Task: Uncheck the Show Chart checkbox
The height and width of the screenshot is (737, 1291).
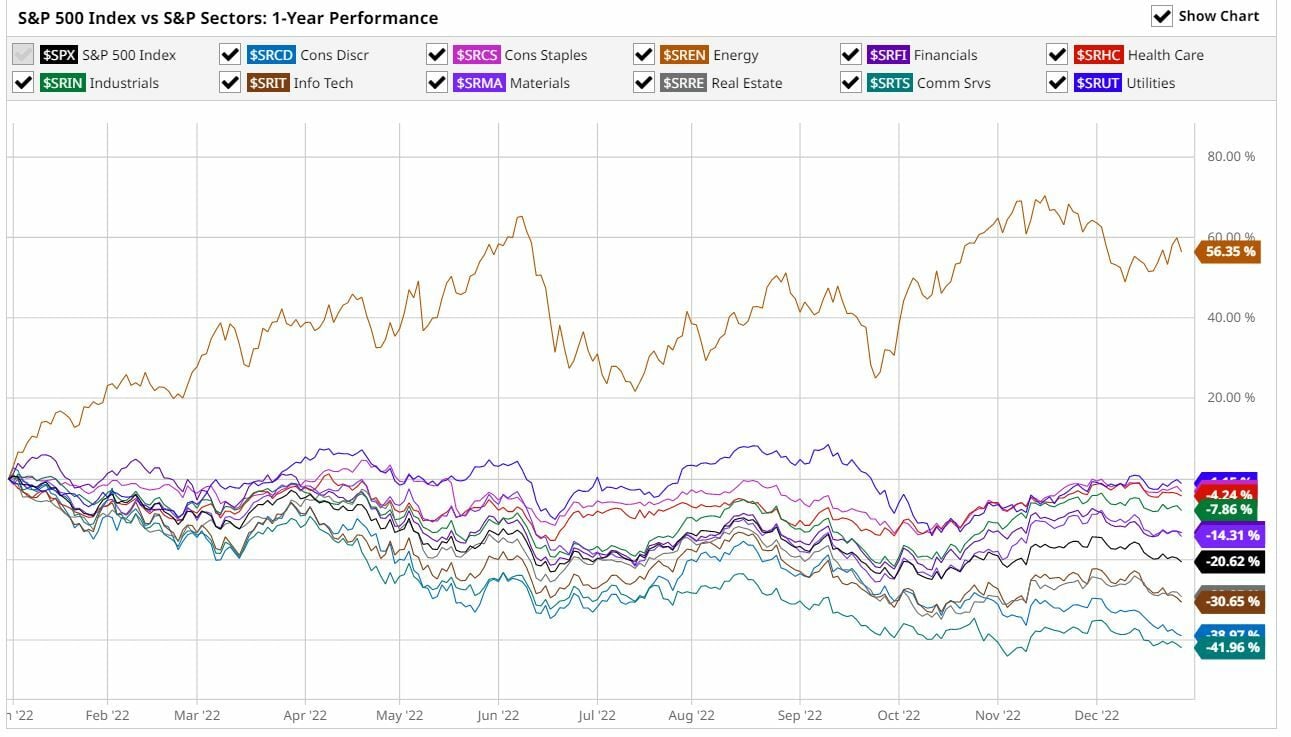Action: point(1162,17)
